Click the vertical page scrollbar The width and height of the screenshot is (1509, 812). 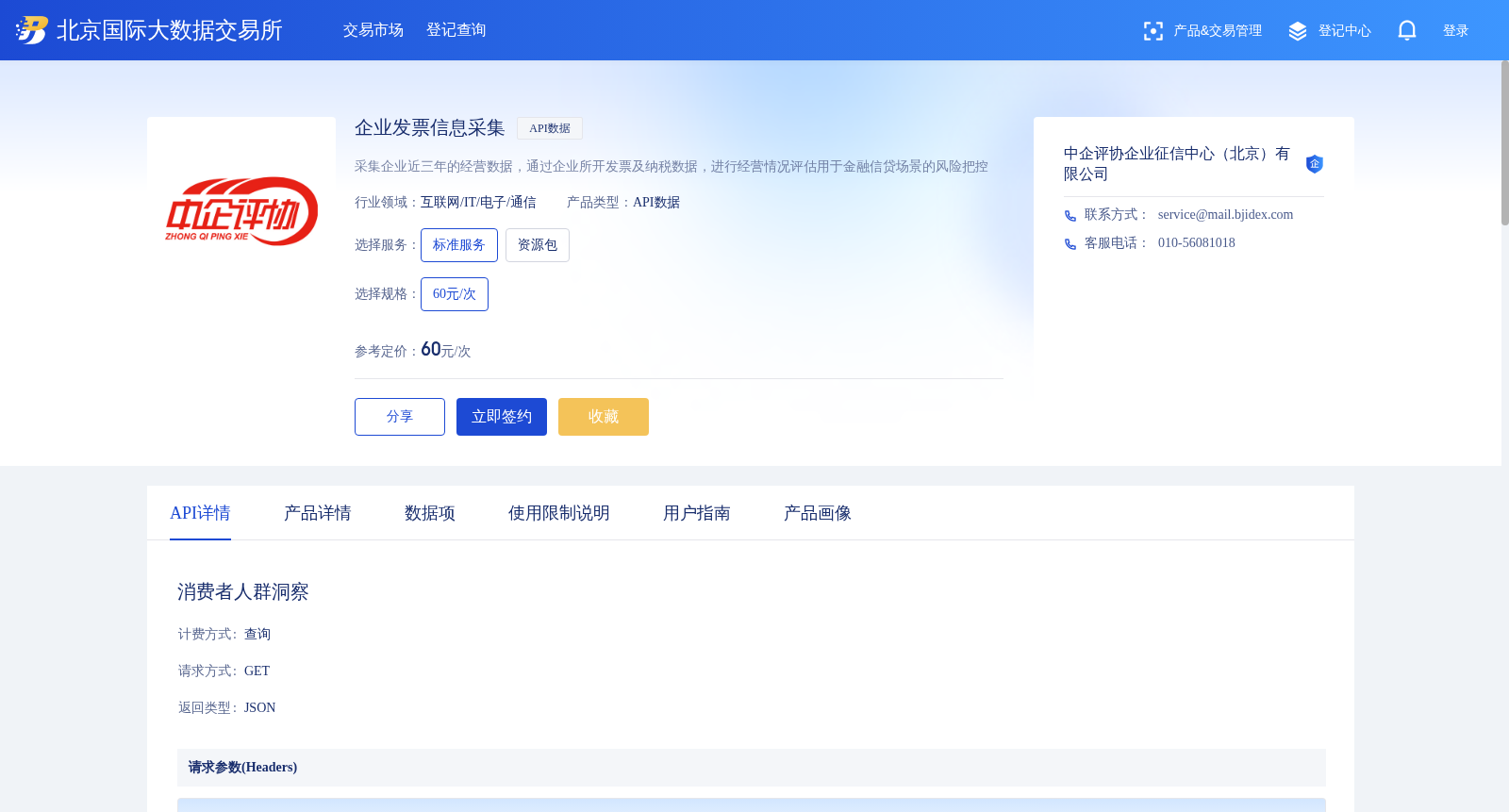(x=1505, y=143)
